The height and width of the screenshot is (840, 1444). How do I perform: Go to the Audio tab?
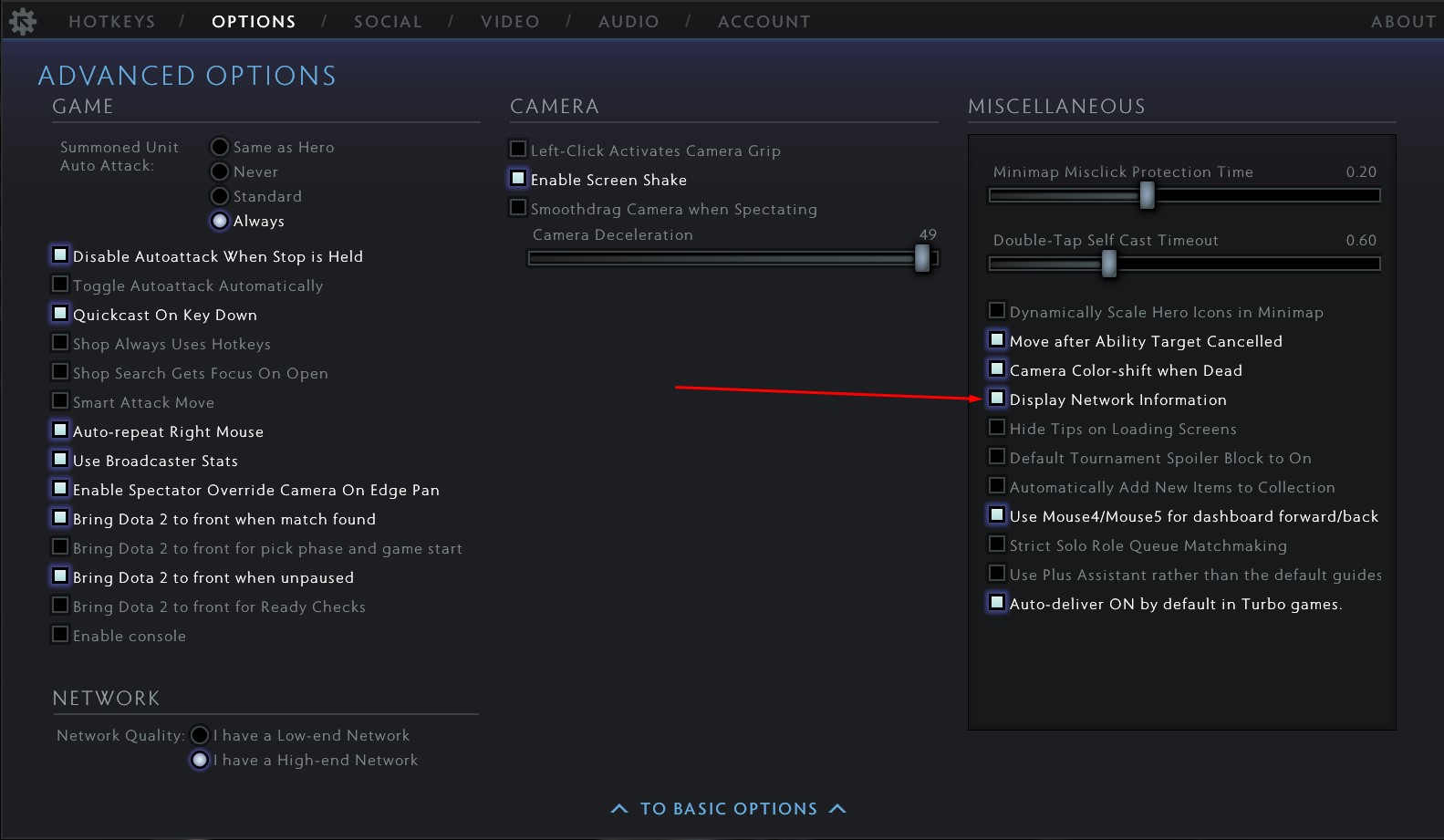coord(629,22)
